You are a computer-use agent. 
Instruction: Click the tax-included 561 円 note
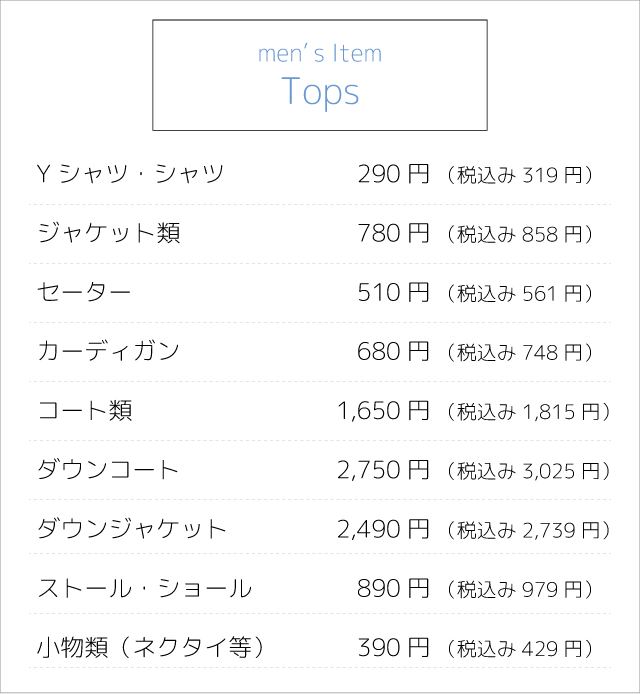pyautogui.click(x=524, y=294)
